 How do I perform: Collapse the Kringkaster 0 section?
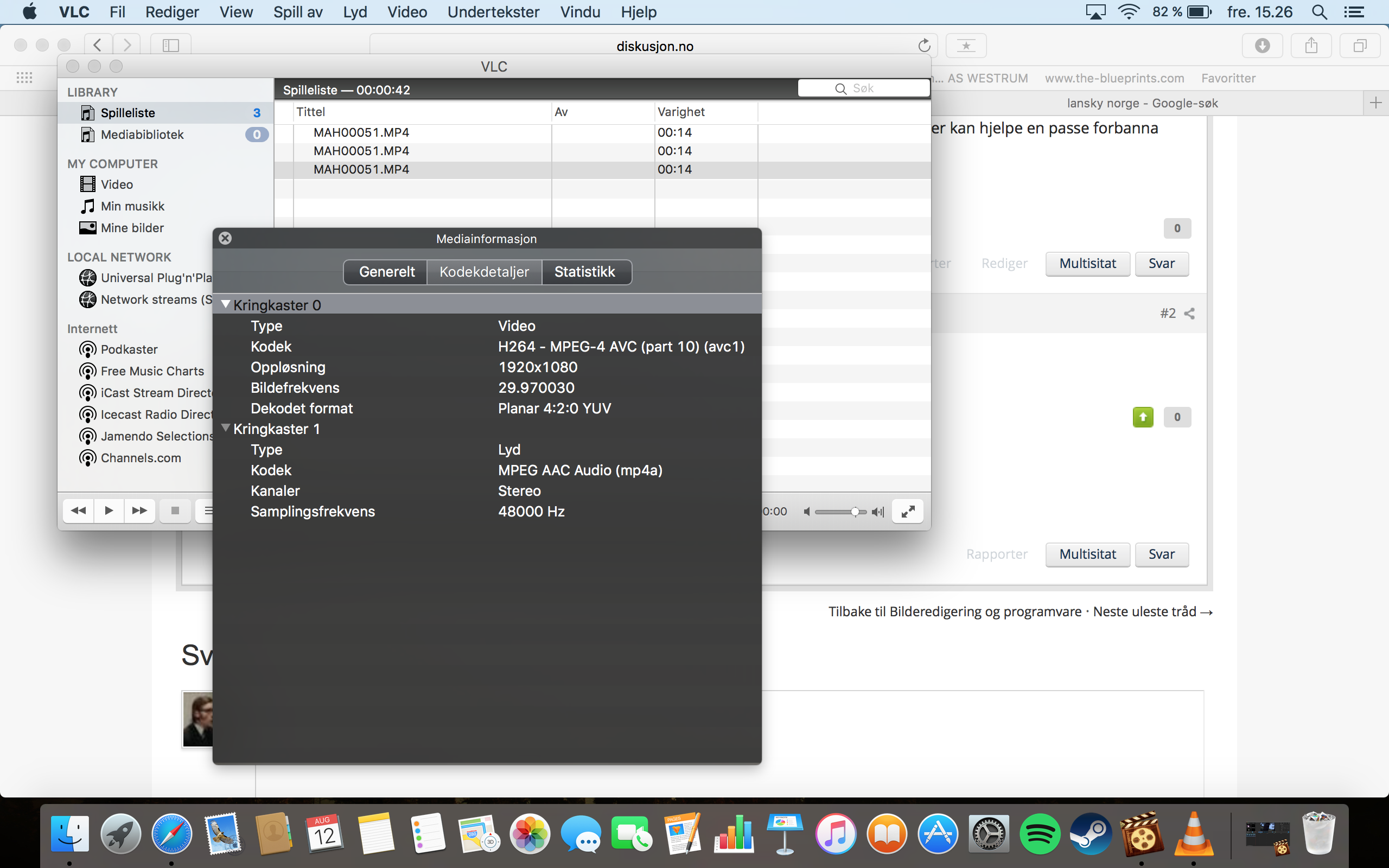tap(226, 305)
